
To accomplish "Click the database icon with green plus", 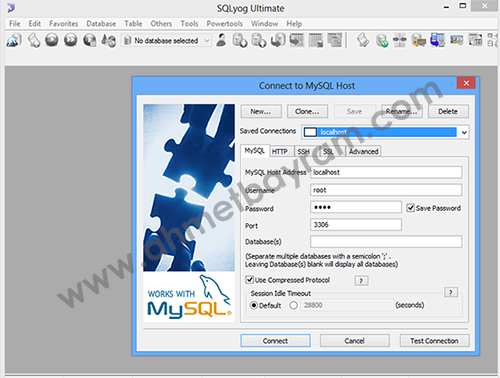I will pyautogui.click(x=382, y=41).
